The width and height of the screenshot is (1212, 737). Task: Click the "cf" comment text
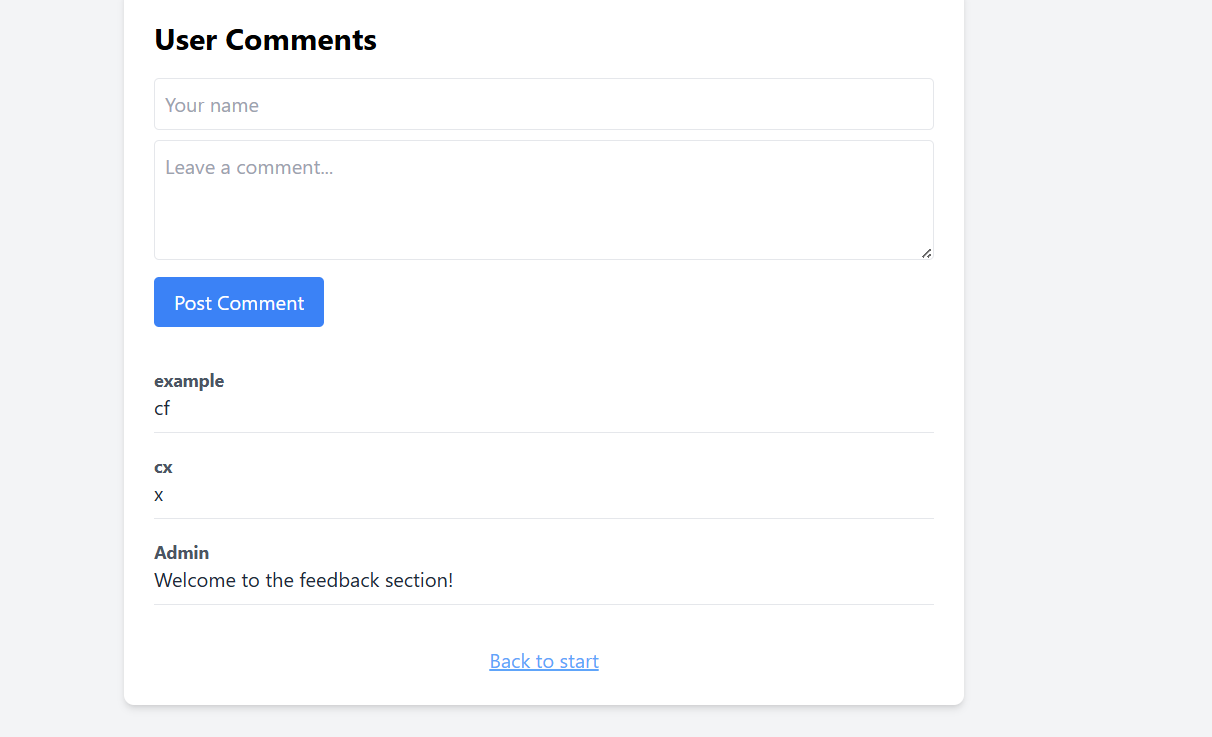pyautogui.click(x=162, y=408)
